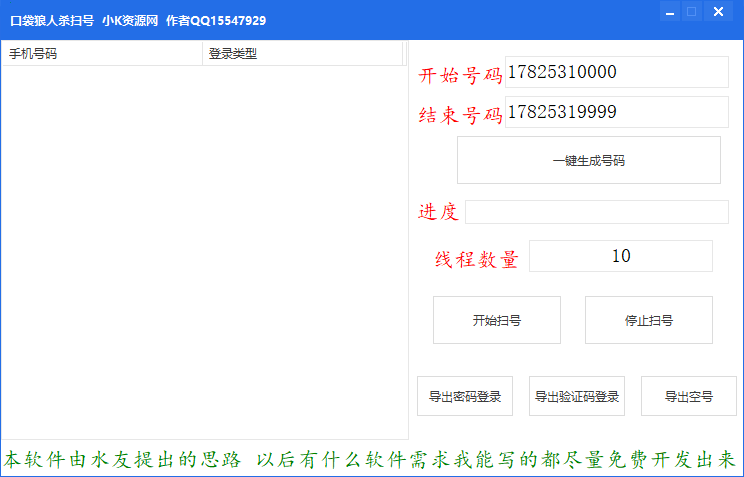Click the 导出验证码登录 export button
Viewport: 744px width, 477px height.
tap(577, 396)
